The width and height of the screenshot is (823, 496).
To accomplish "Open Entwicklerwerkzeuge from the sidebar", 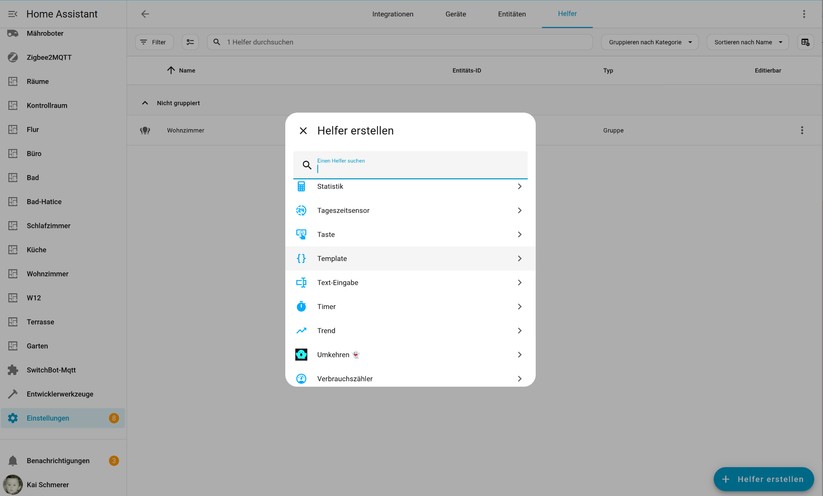I will pyautogui.click(x=60, y=394).
